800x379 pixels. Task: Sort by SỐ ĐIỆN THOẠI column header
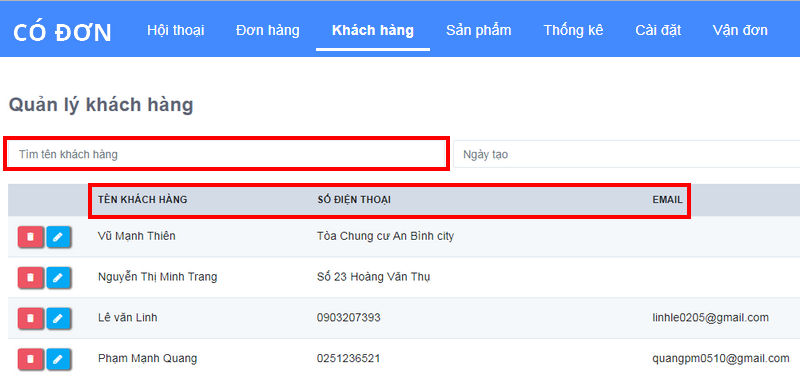pos(354,200)
